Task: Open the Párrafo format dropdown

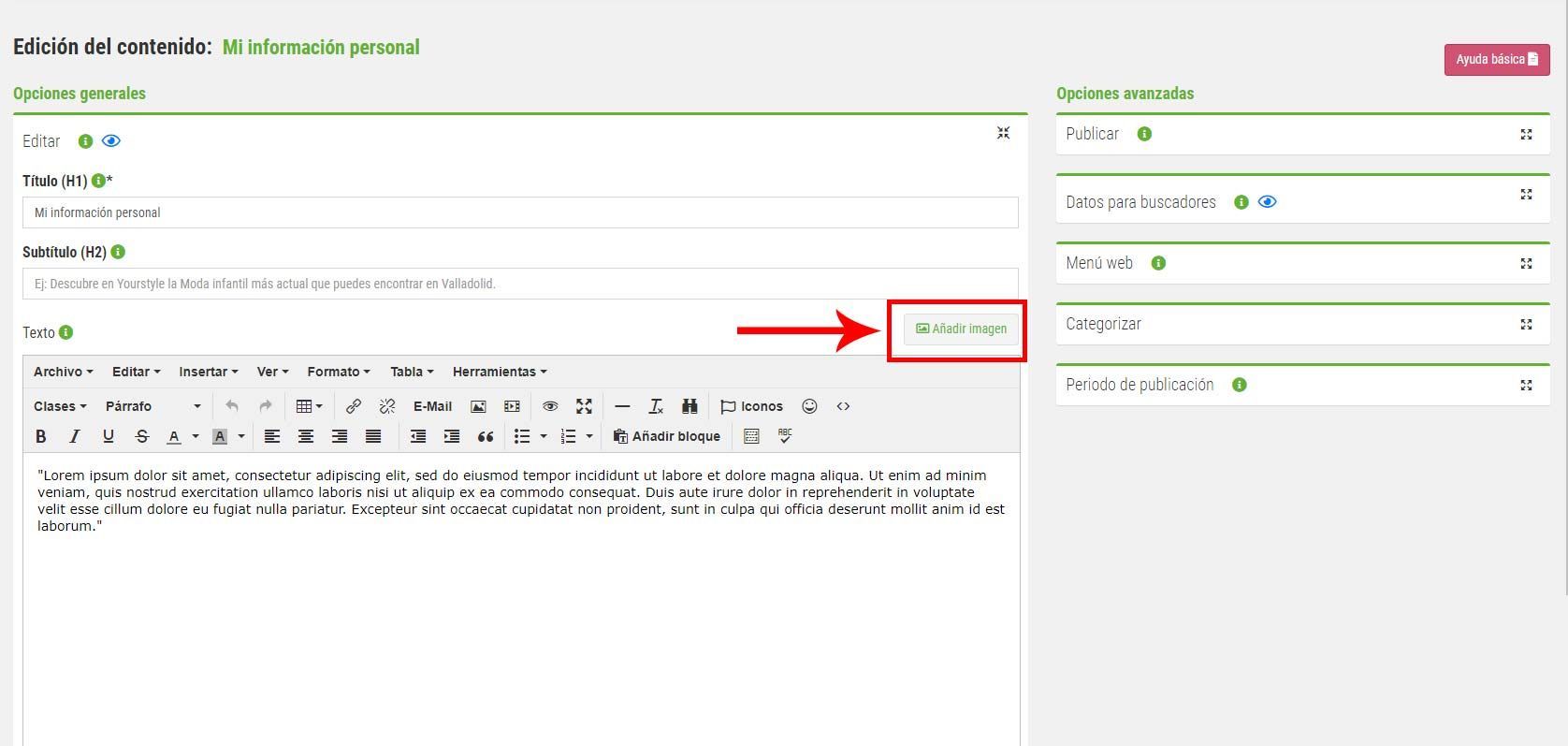Action: 152,406
